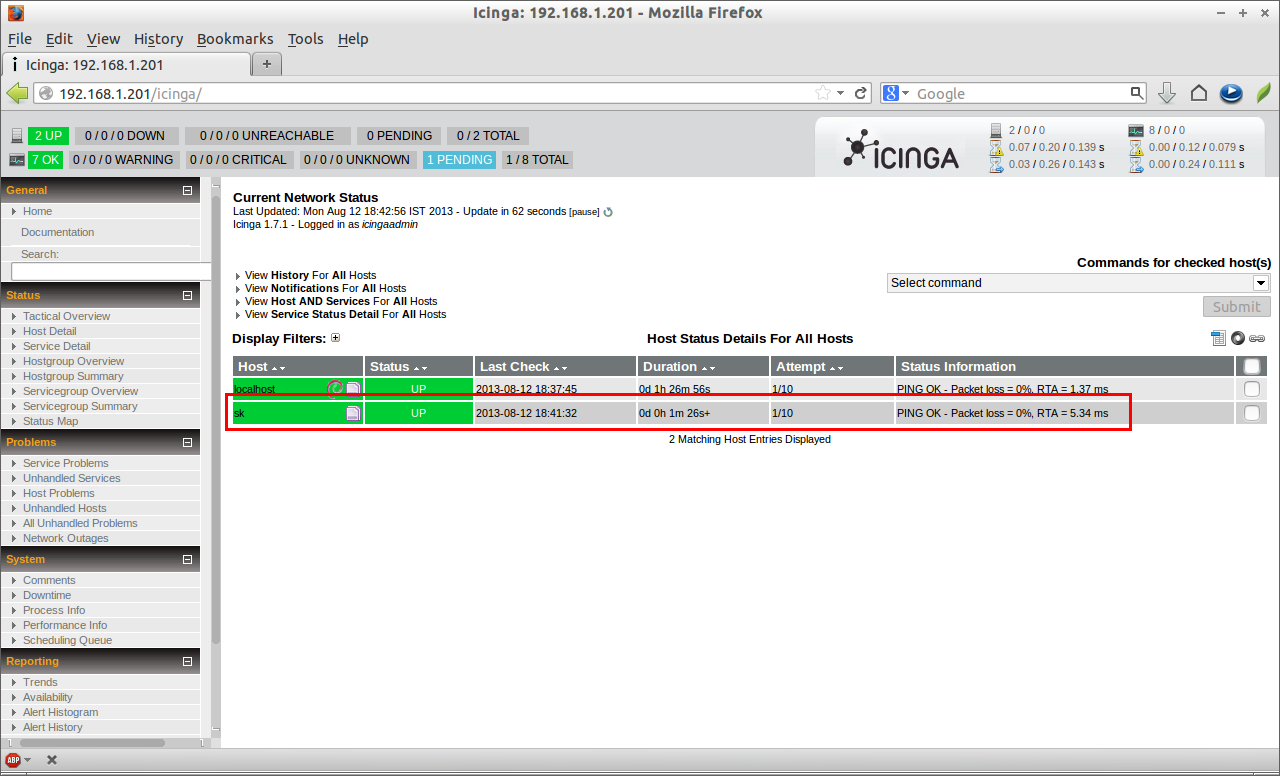The width and height of the screenshot is (1280, 776).
Task: Reload the page using the reload icon
Action: click(861, 93)
